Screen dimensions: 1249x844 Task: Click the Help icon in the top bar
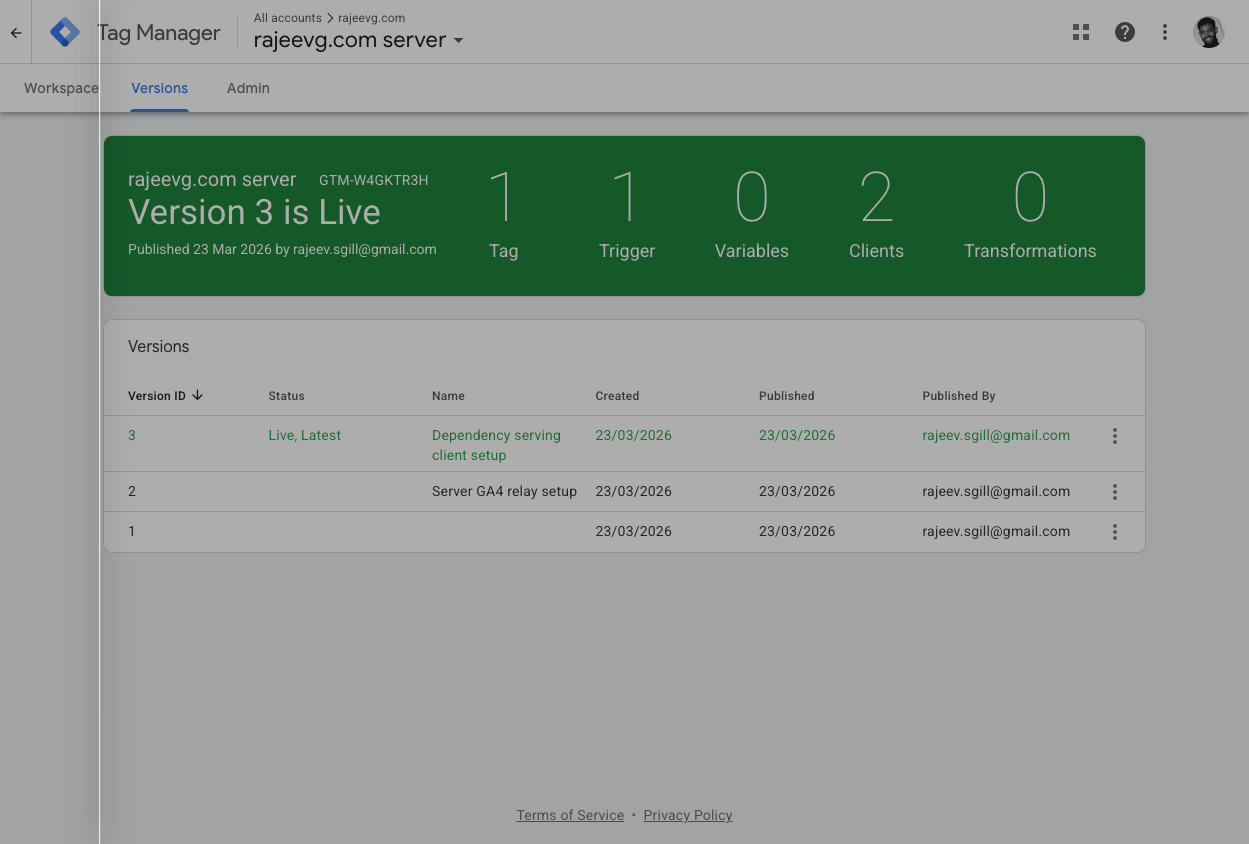click(x=1124, y=32)
